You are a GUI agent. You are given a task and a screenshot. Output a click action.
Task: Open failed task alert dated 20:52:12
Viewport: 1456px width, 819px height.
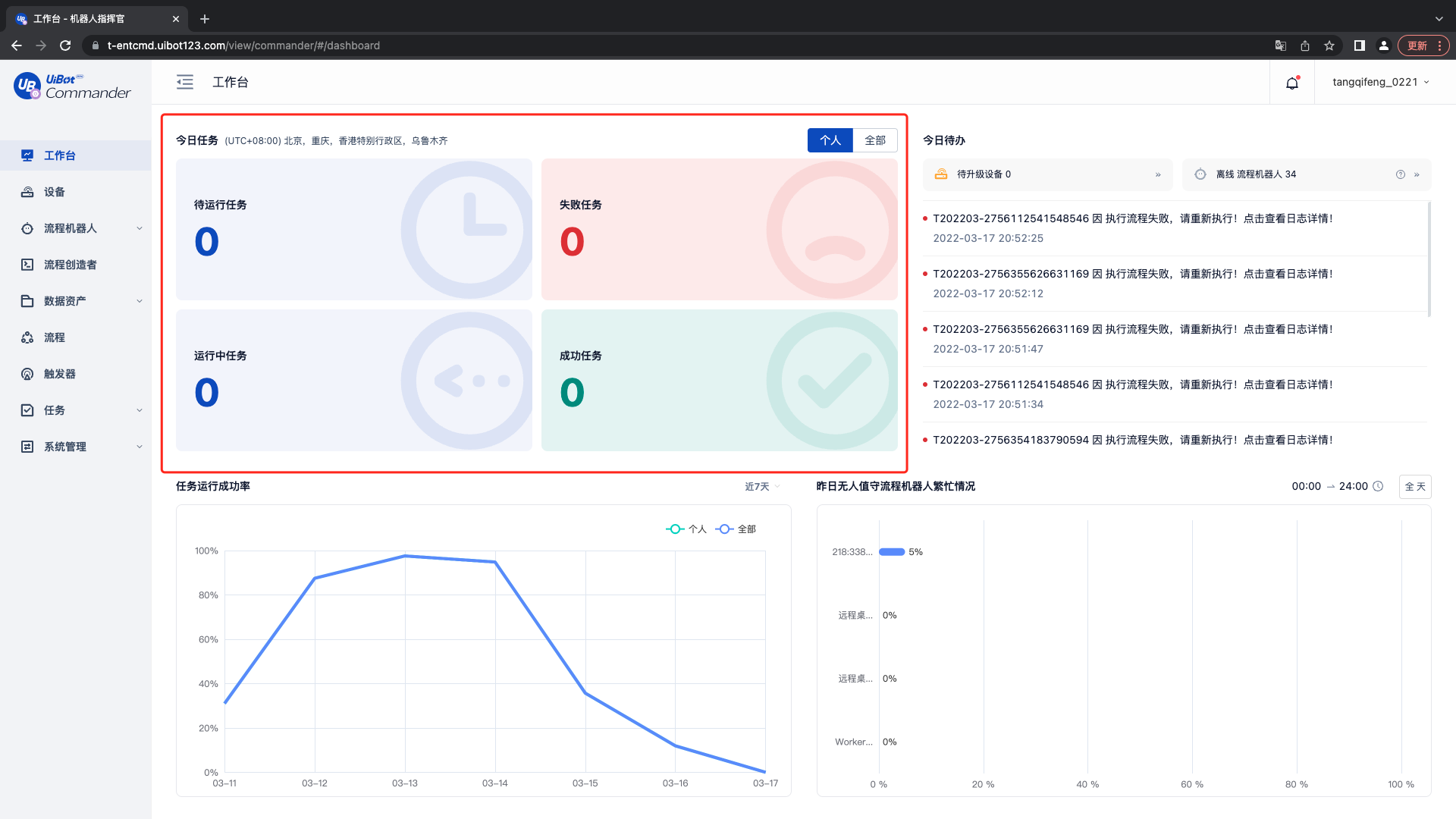[x=1174, y=283]
